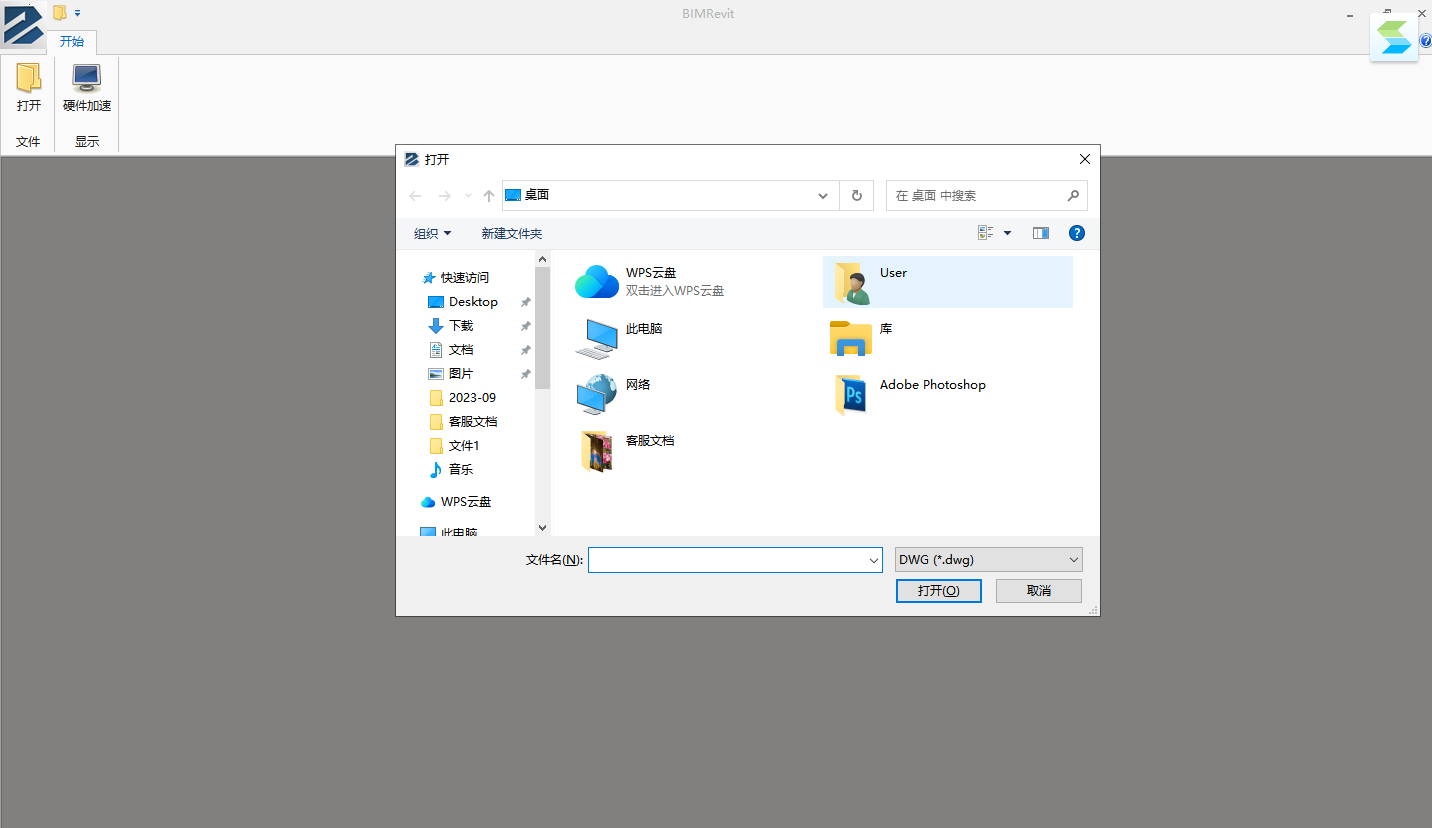Select 文件1 folder in navigation pane
The image size is (1432, 828).
(x=464, y=446)
